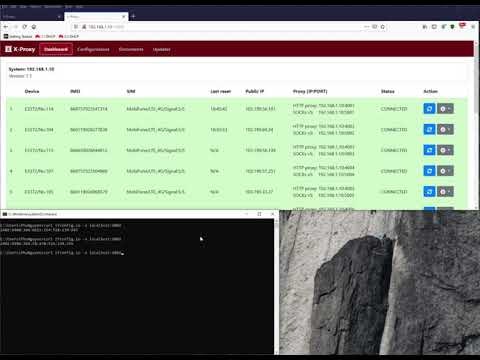This screenshot has height=360, width=480.
Task: Switch to the Configurations tab
Action: [x=93, y=49]
